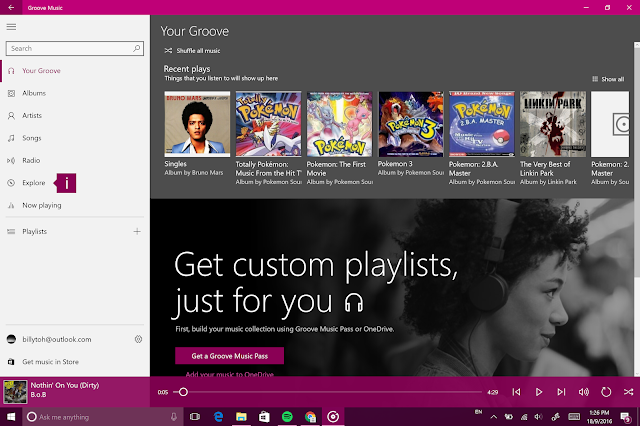The image size is (640, 426).
Task: Click Show all recent plays
Action: pos(608,79)
